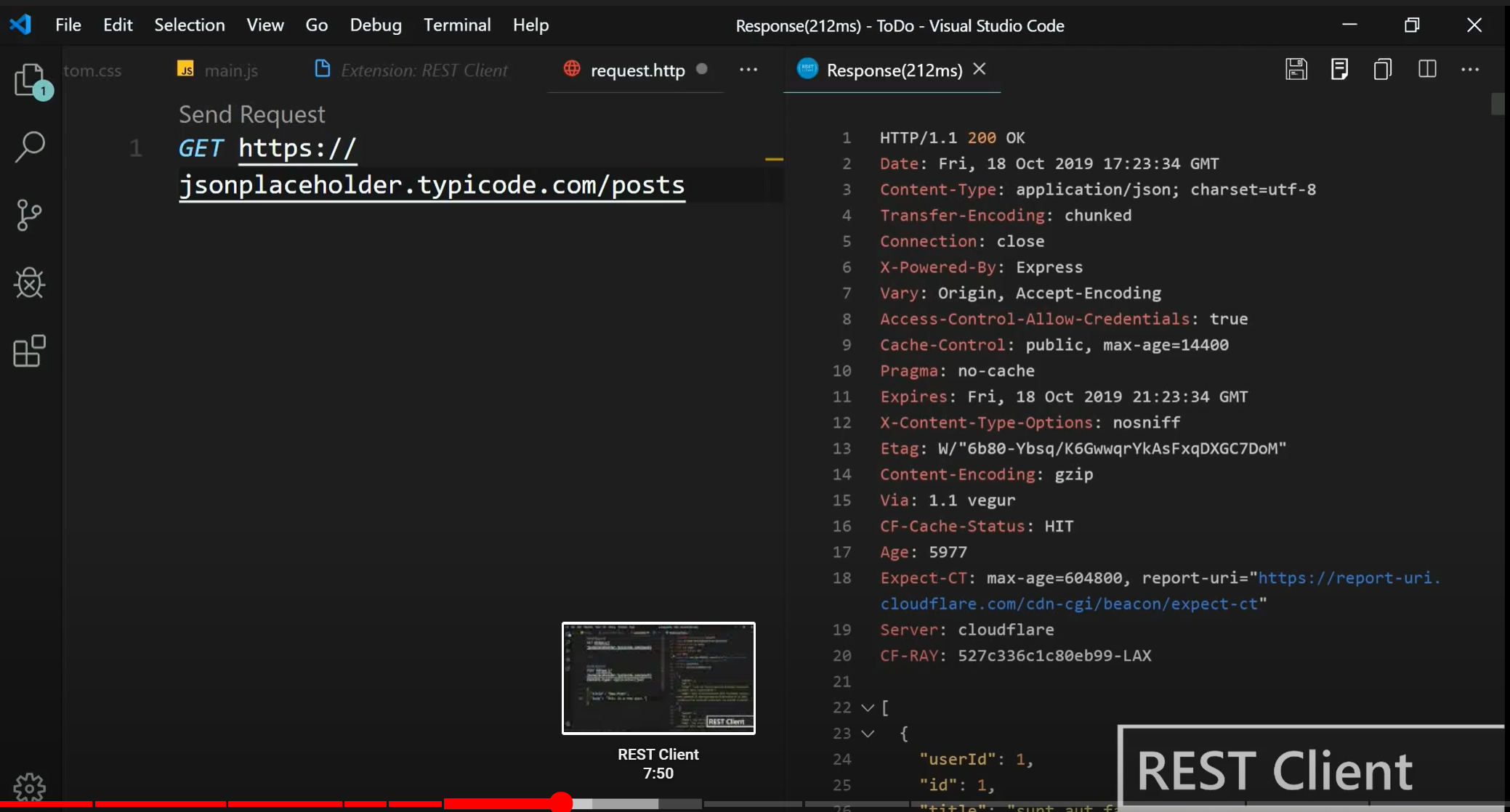The width and height of the screenshot is (1510, 812).
Task: Open the response panel more actions ellipsis
Action: 1470,70
